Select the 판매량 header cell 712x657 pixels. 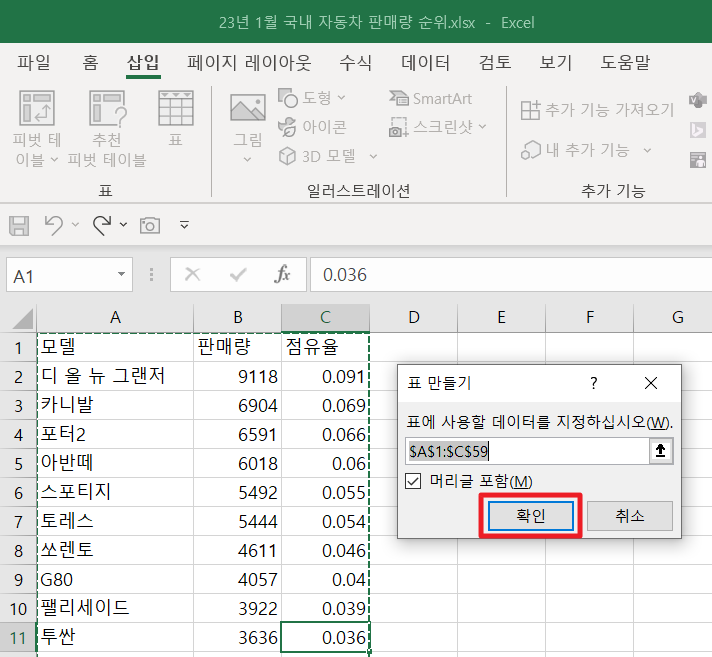[237, 347]
